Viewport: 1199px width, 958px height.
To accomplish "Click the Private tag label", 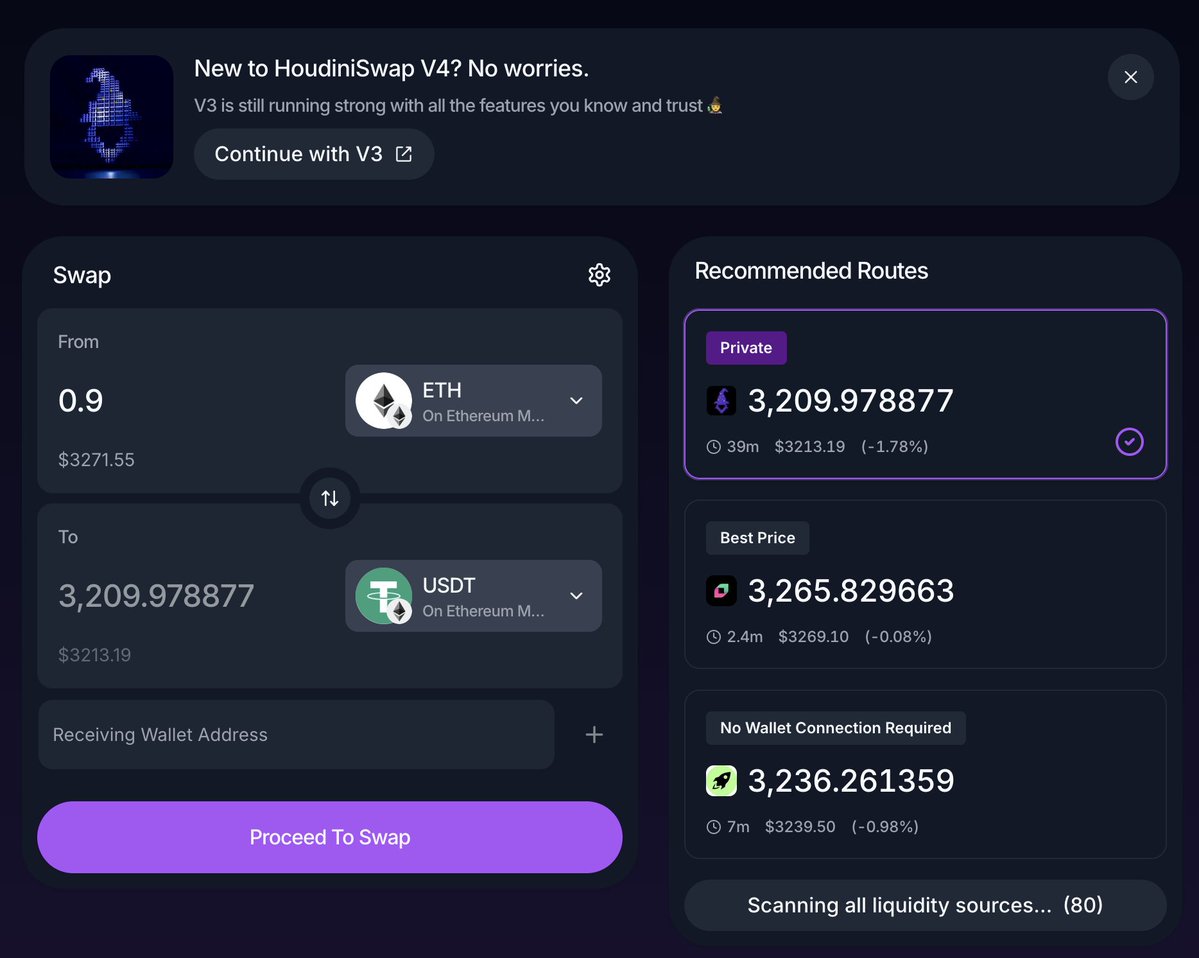I will click(746, 348).
